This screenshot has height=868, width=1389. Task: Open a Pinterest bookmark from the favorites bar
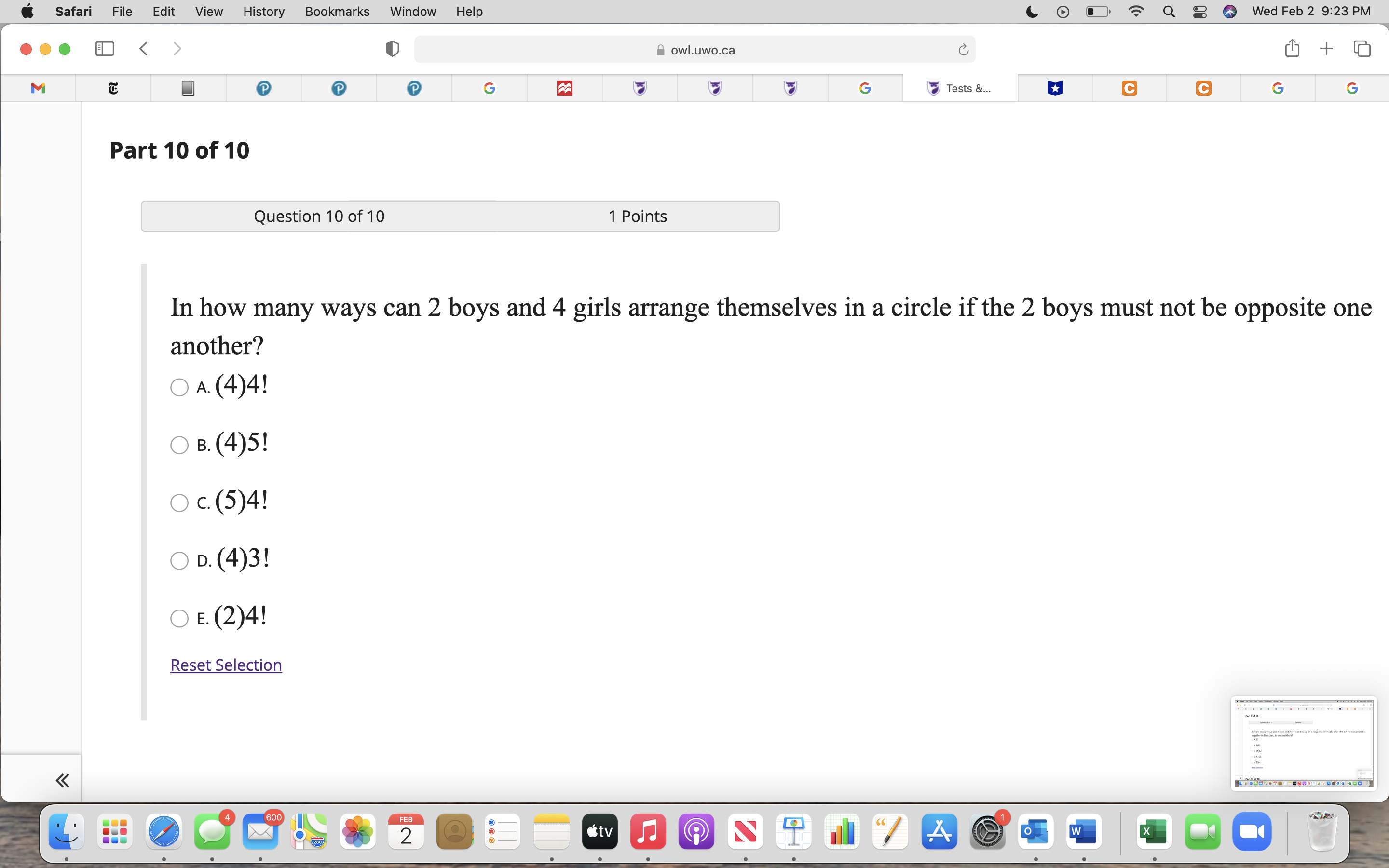263,88
